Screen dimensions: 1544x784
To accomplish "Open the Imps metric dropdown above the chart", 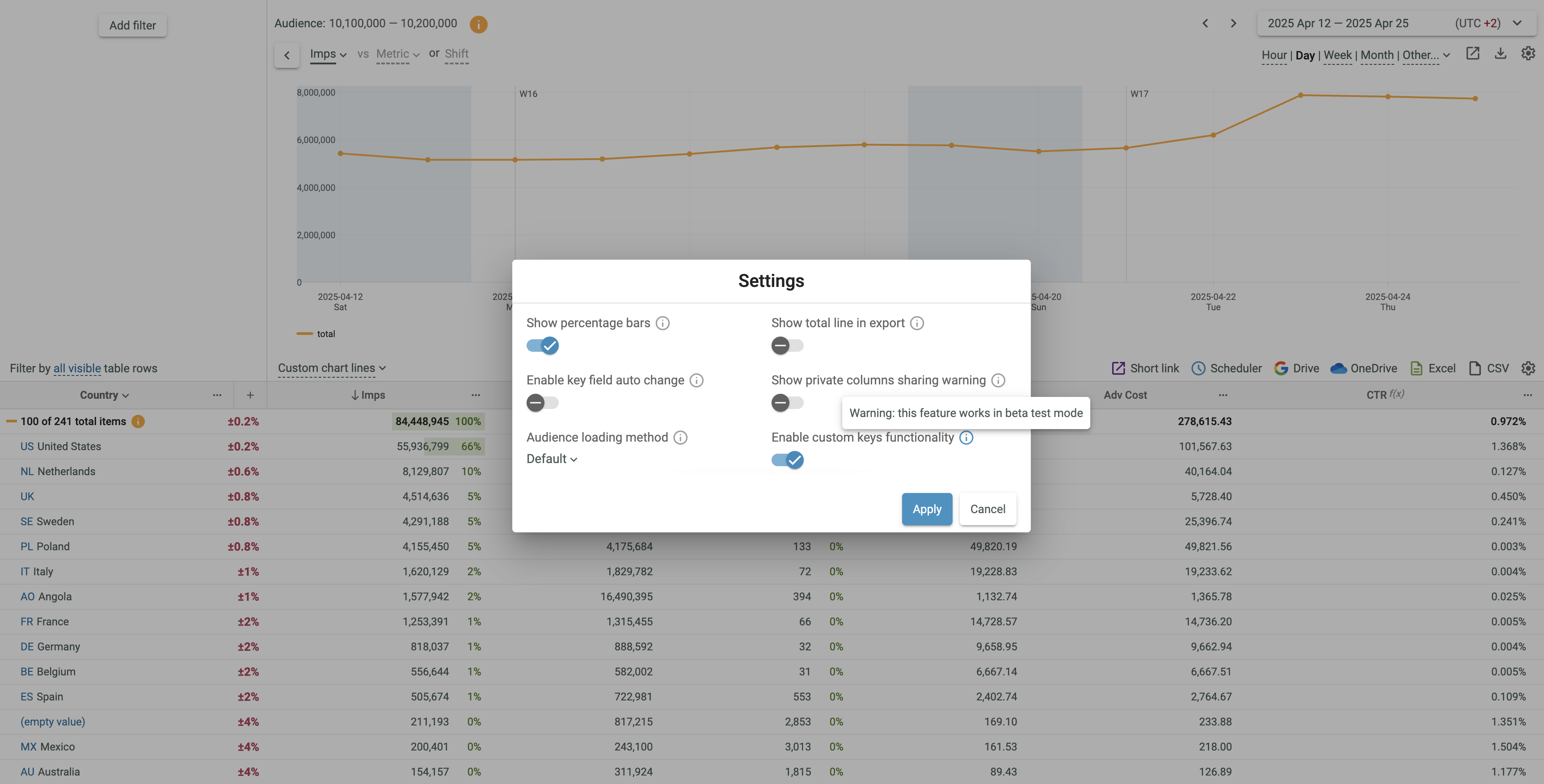I will [x=328, y=54].
